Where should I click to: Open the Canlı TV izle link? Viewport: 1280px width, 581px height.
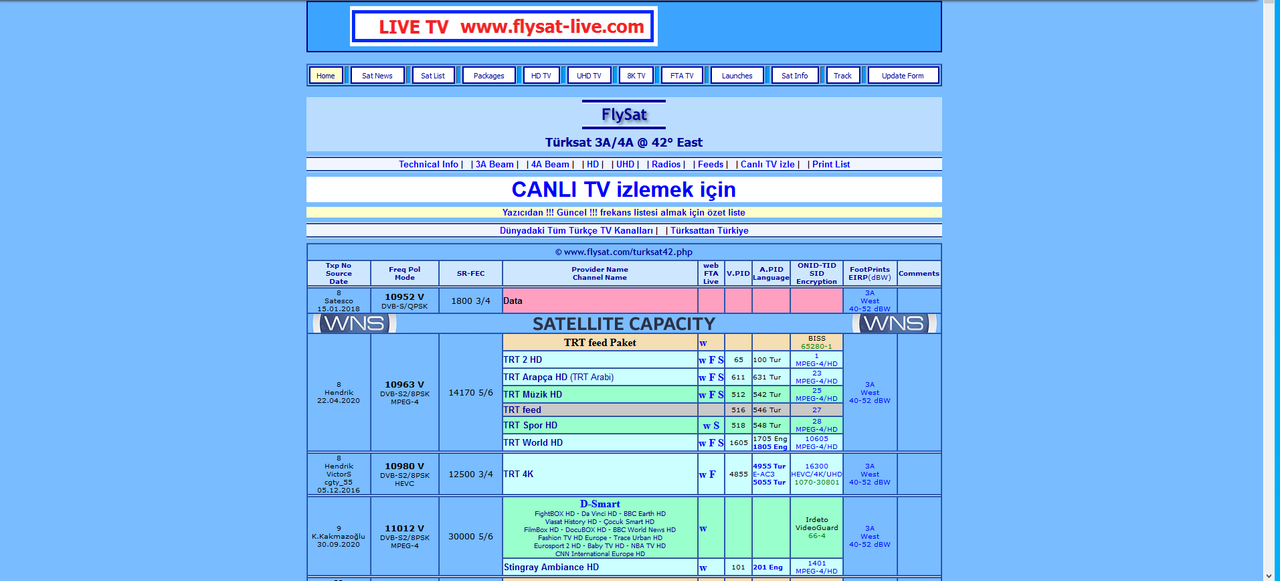point(767,164)
